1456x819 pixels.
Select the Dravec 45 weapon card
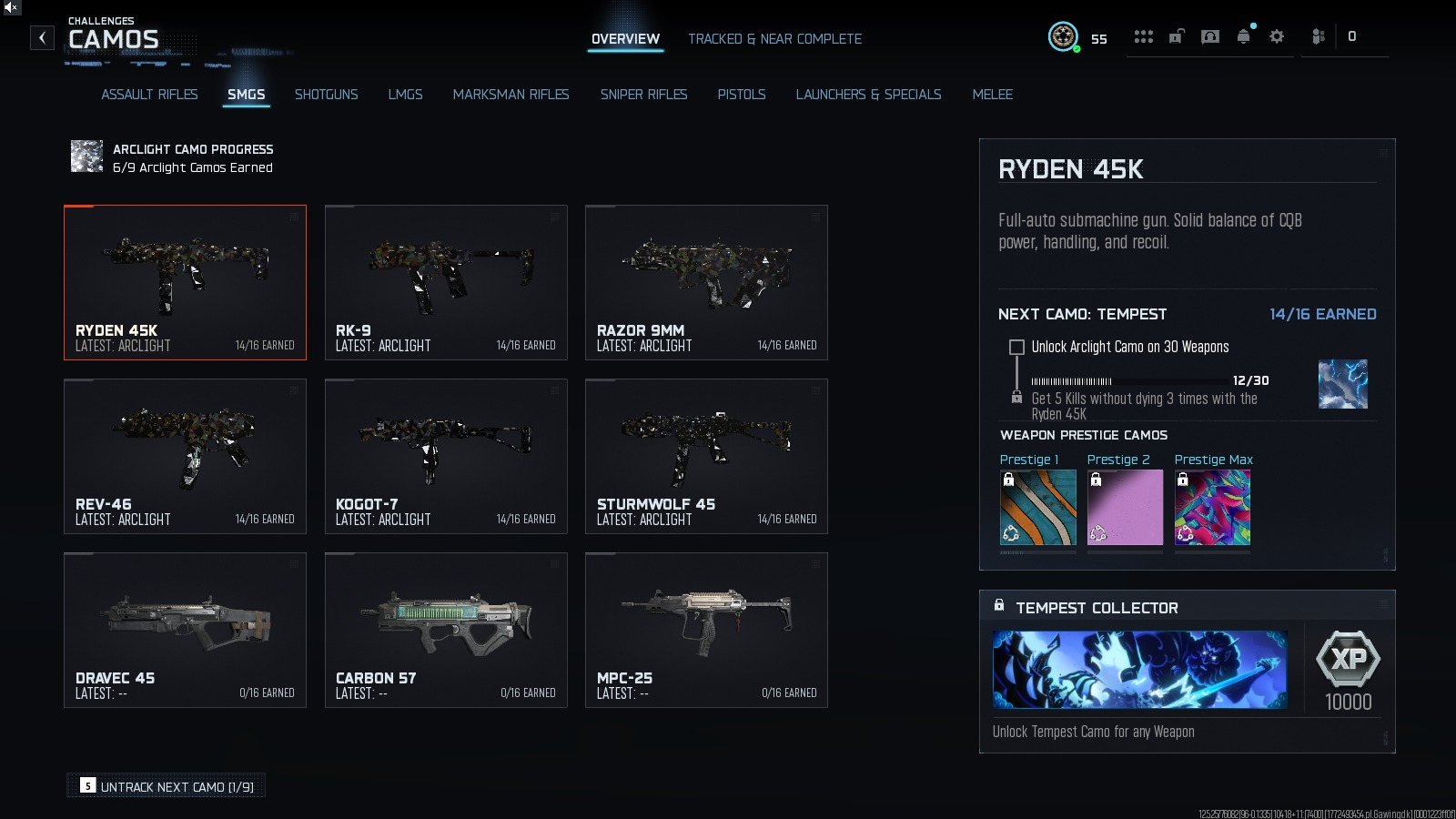[x=185, y=630]
